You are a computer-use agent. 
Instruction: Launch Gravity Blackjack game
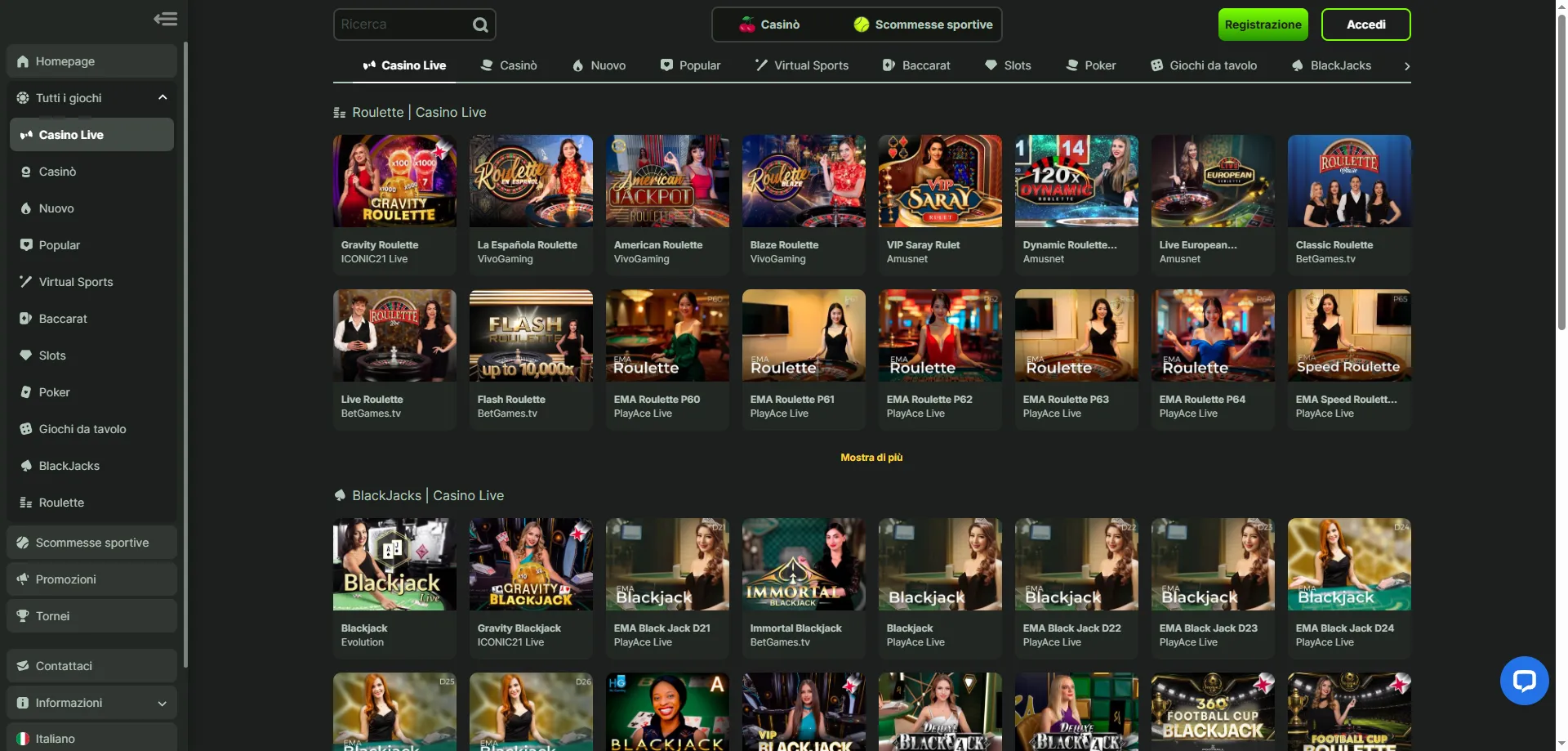[531, 564]
